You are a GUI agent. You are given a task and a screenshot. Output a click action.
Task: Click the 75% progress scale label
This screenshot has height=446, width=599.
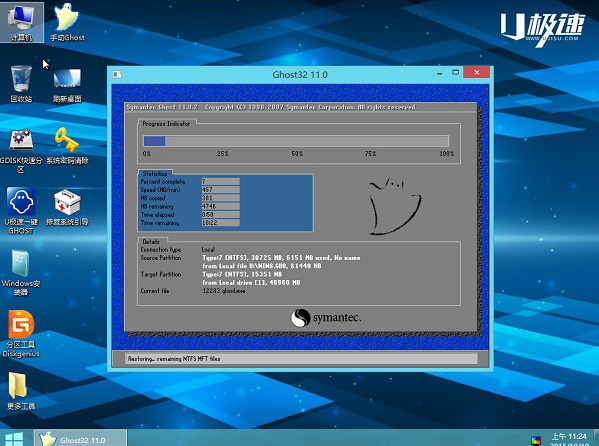[x=370, y=154]
